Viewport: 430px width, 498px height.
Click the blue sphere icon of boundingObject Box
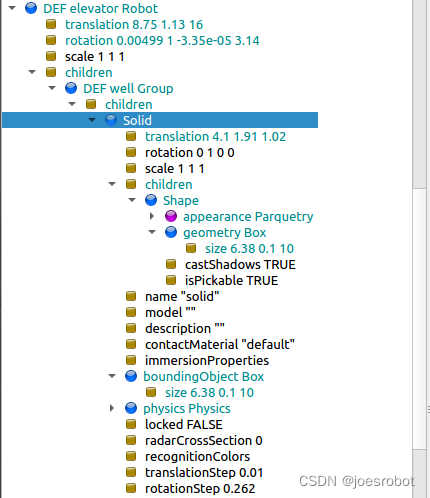pyautogui.click(x=131, y=376)
